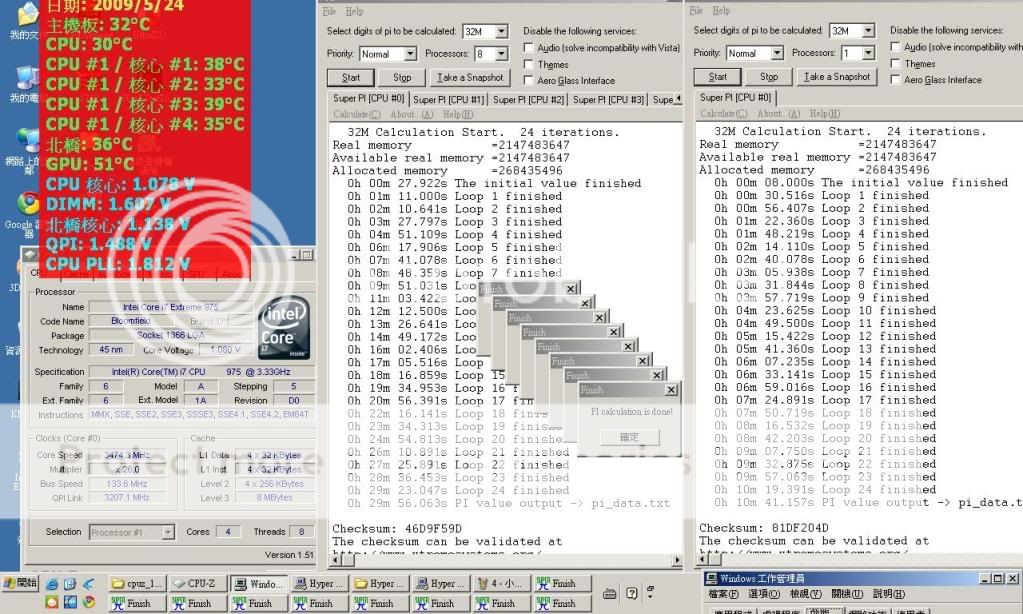Open the 檔案(F) menu in Task Manager
The height and width of the screenshot is (614, 1023).
(724, 594)
